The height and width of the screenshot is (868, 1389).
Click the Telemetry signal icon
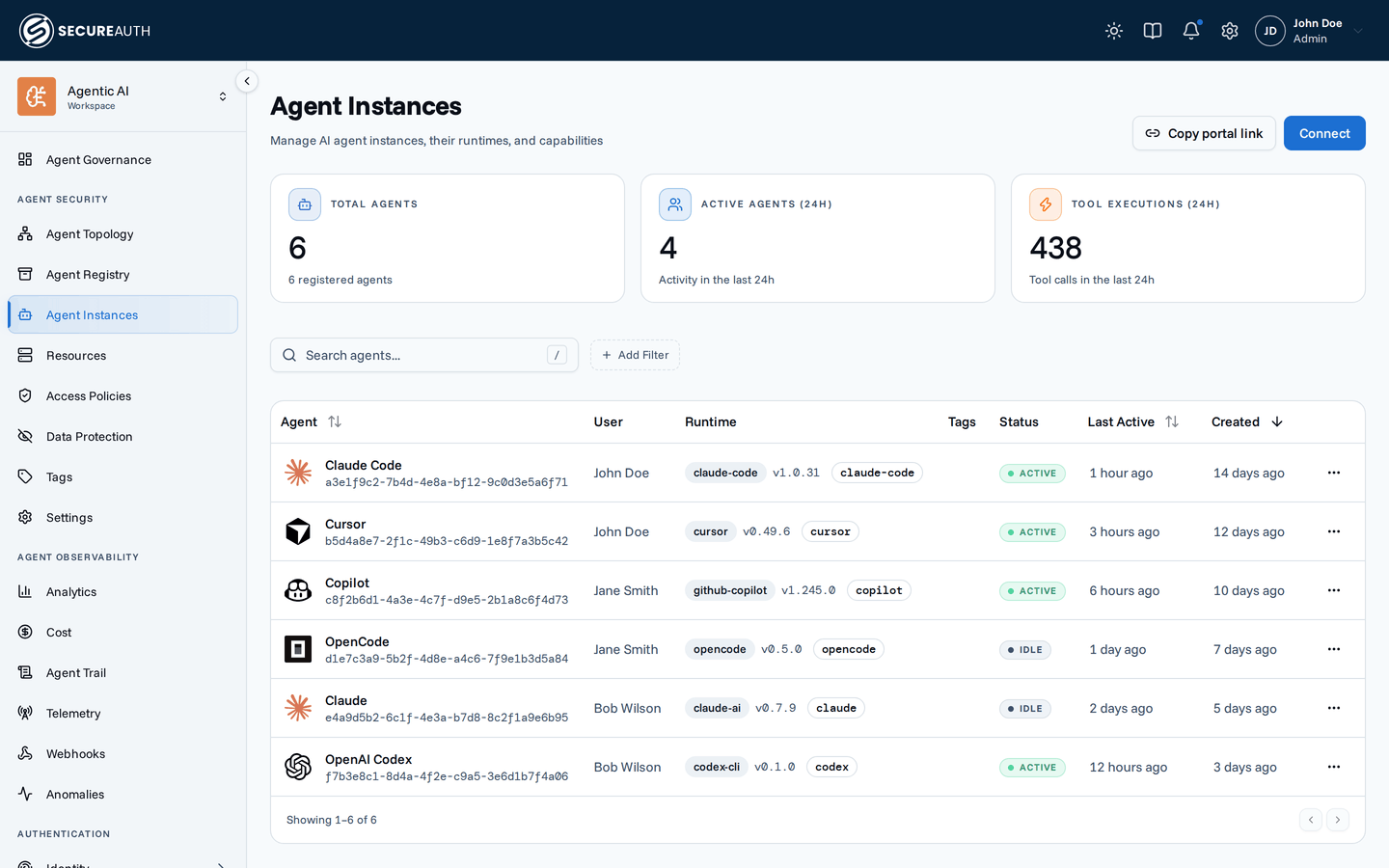[25, 713]
